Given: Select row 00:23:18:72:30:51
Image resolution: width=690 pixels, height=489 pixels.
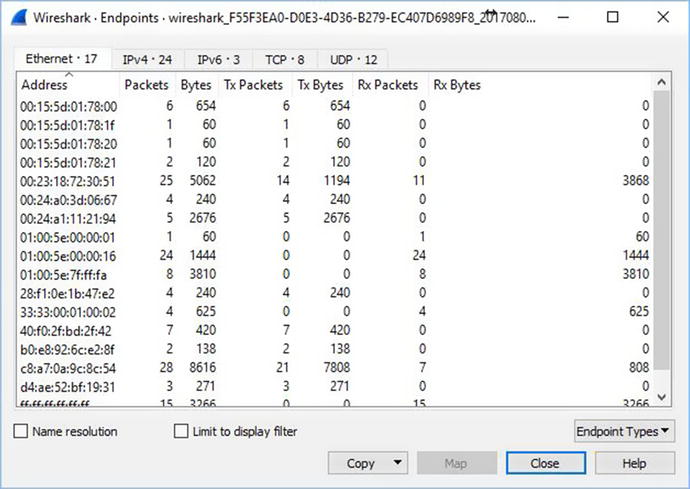Looking at the screenshot, I should tap(334, 181).
